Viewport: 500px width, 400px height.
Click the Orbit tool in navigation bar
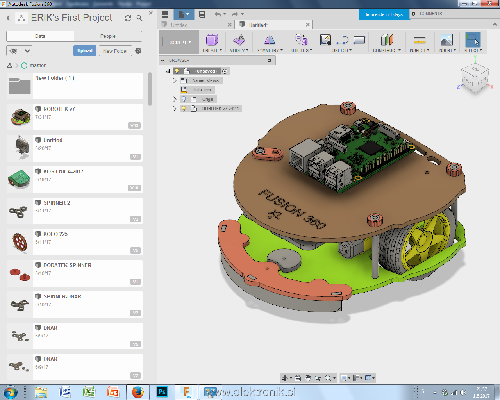pyautogui.click(x=285, y=378)
